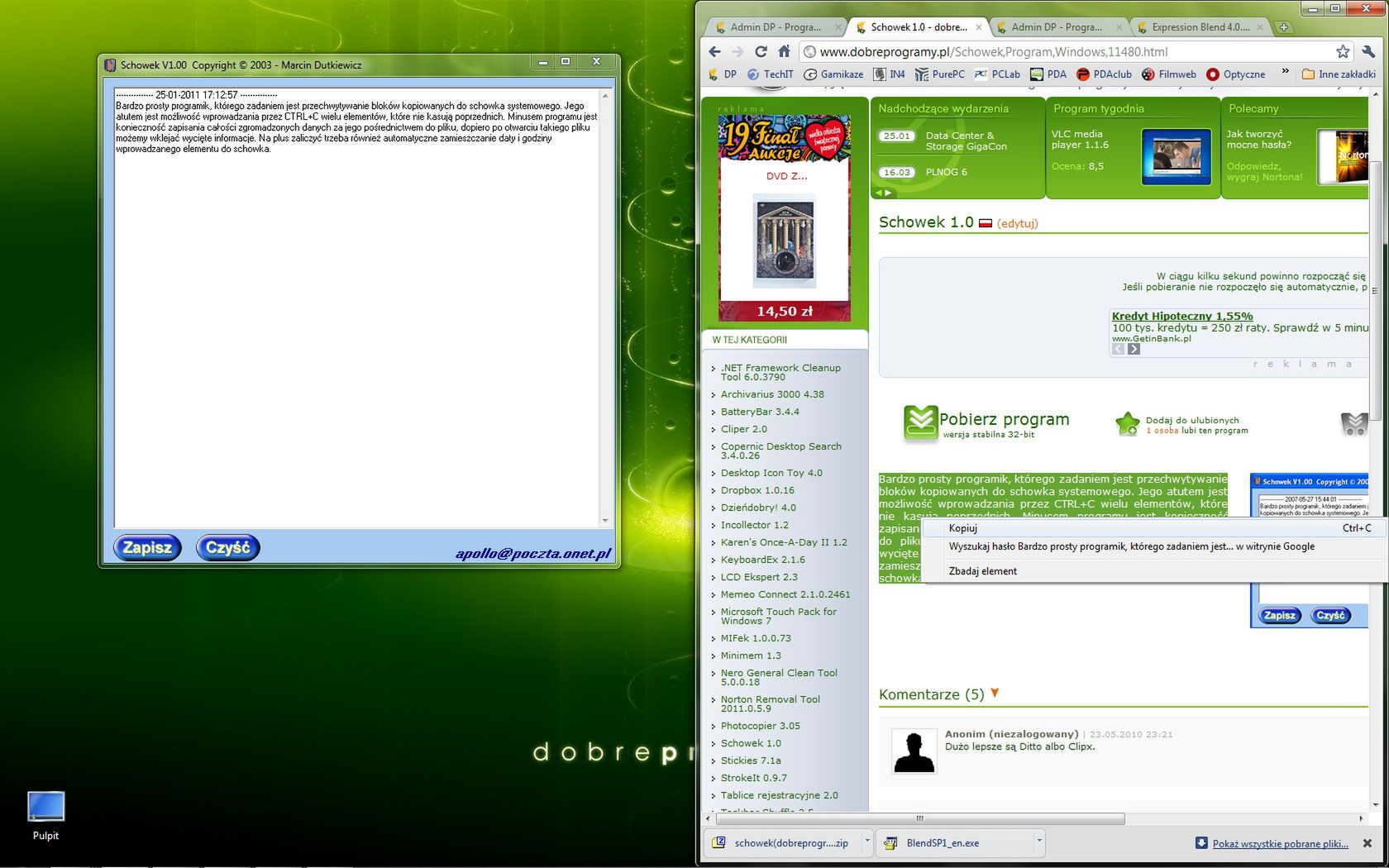Open BlendSP1_en.exe downloaded file

coord(955,843)
